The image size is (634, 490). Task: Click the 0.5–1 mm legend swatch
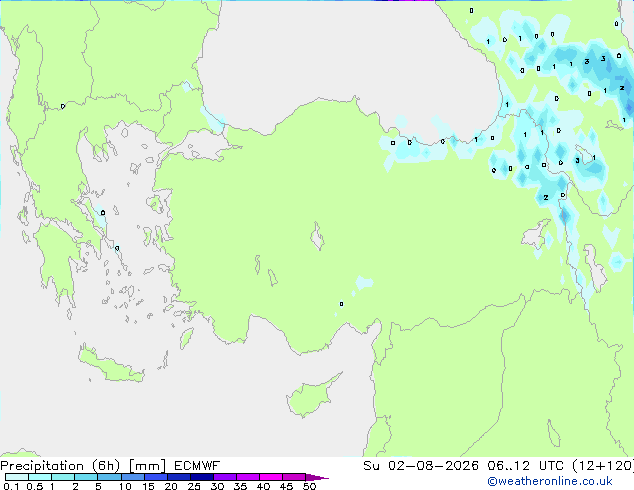pyautogui.click(x=40, y=477)
